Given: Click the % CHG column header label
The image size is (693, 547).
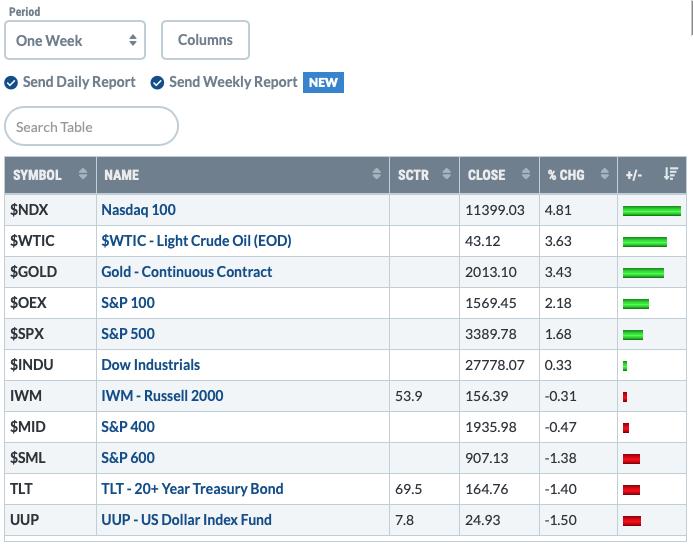Looking at the screenshot, I should click(x=566, y=175).
